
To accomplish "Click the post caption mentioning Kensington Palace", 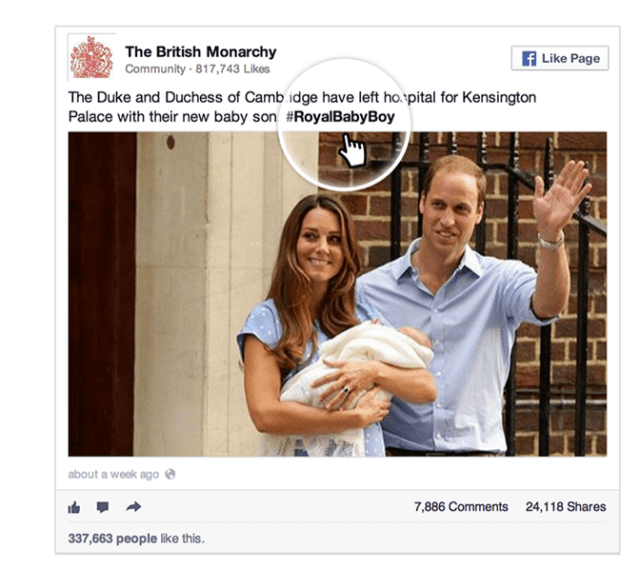I will 302,107.
